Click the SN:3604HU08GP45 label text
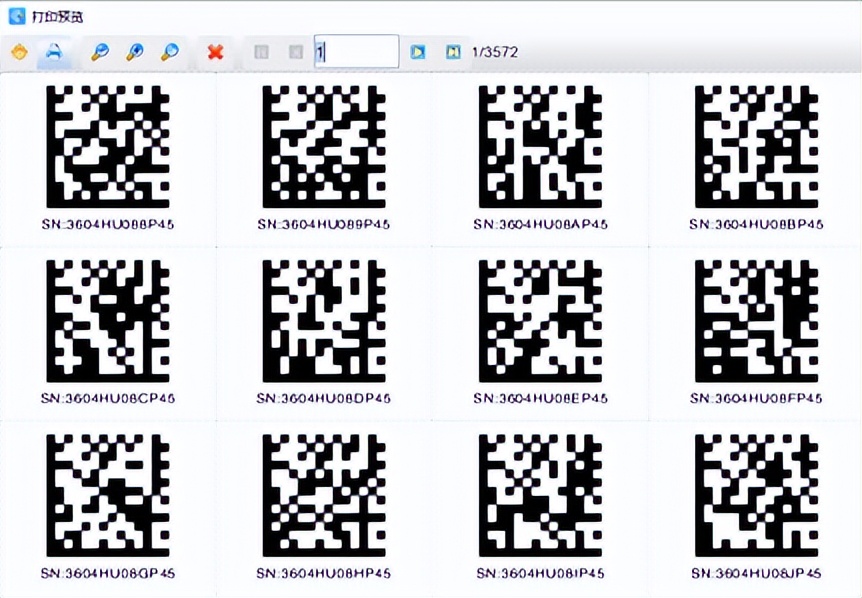Image resolution: width=862 pixels, height=598 pixels. coord(108,573)
